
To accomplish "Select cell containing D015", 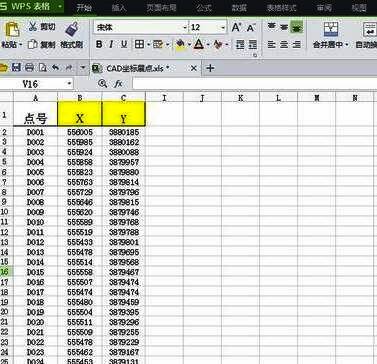I will [35, 272].
